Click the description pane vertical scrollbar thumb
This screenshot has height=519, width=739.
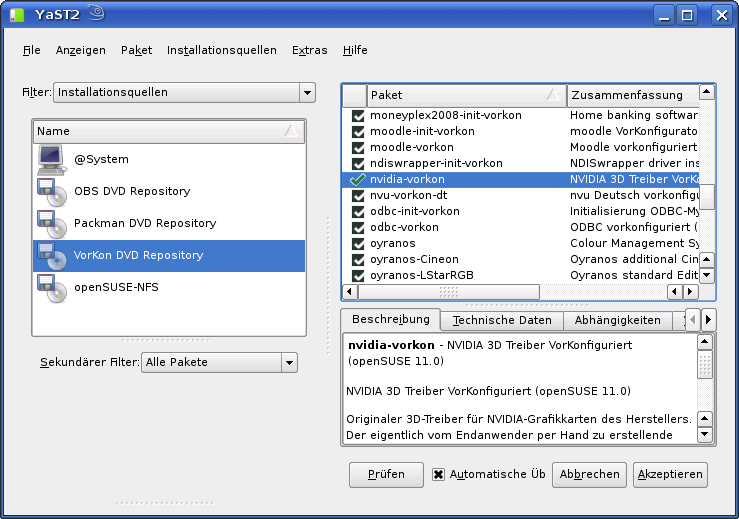point(704,364)
